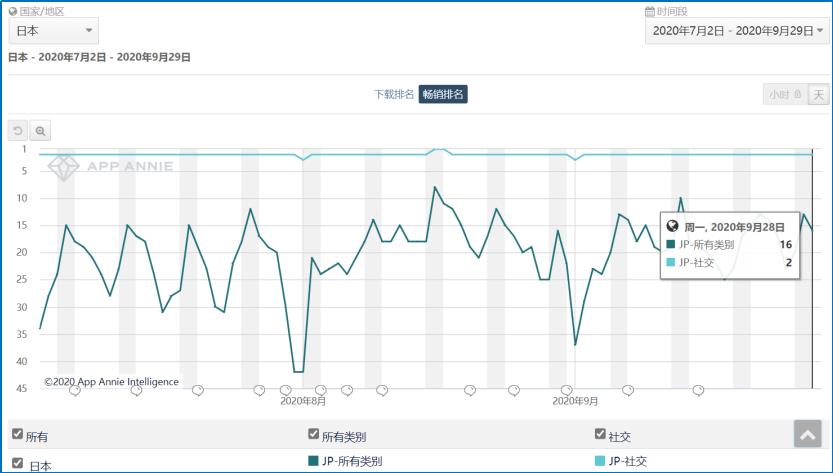Image resolution: width=833 pixels, height=473 pixels.
Task: Toggle the 社交 checkbox
Action: coord(600,434)
